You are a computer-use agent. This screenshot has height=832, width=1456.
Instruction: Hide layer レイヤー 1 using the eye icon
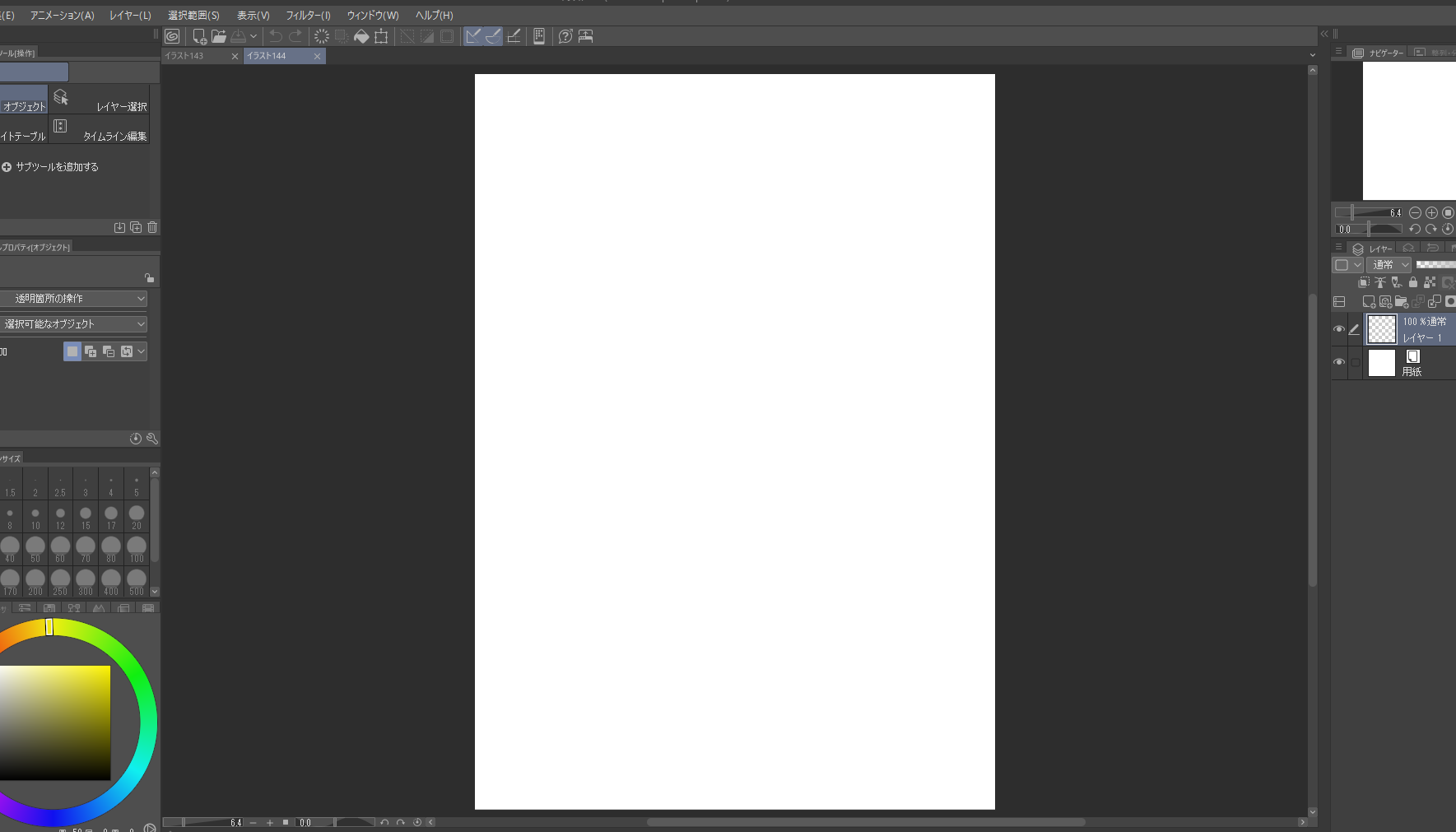pyautogui.click(x=1339, y=329)
